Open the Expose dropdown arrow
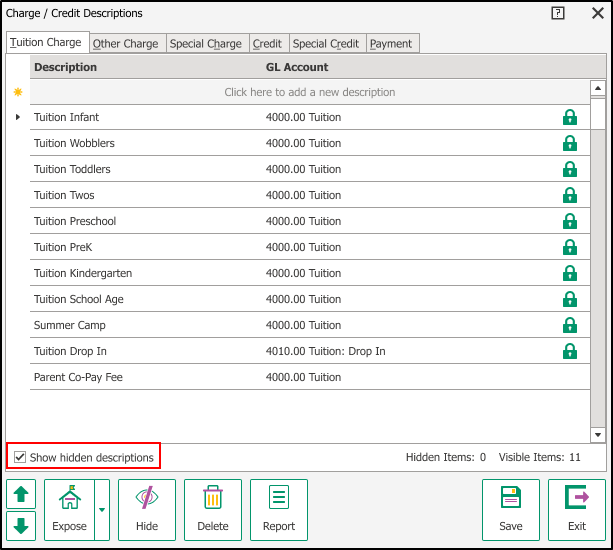Viewport: 613px width, 550px height. click(102, 510)
